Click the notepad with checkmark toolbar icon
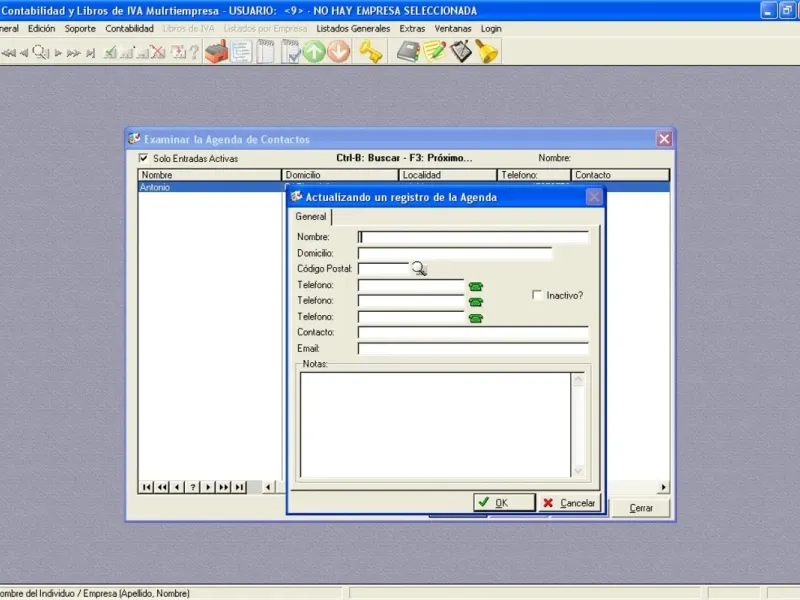 click(290, 52)
